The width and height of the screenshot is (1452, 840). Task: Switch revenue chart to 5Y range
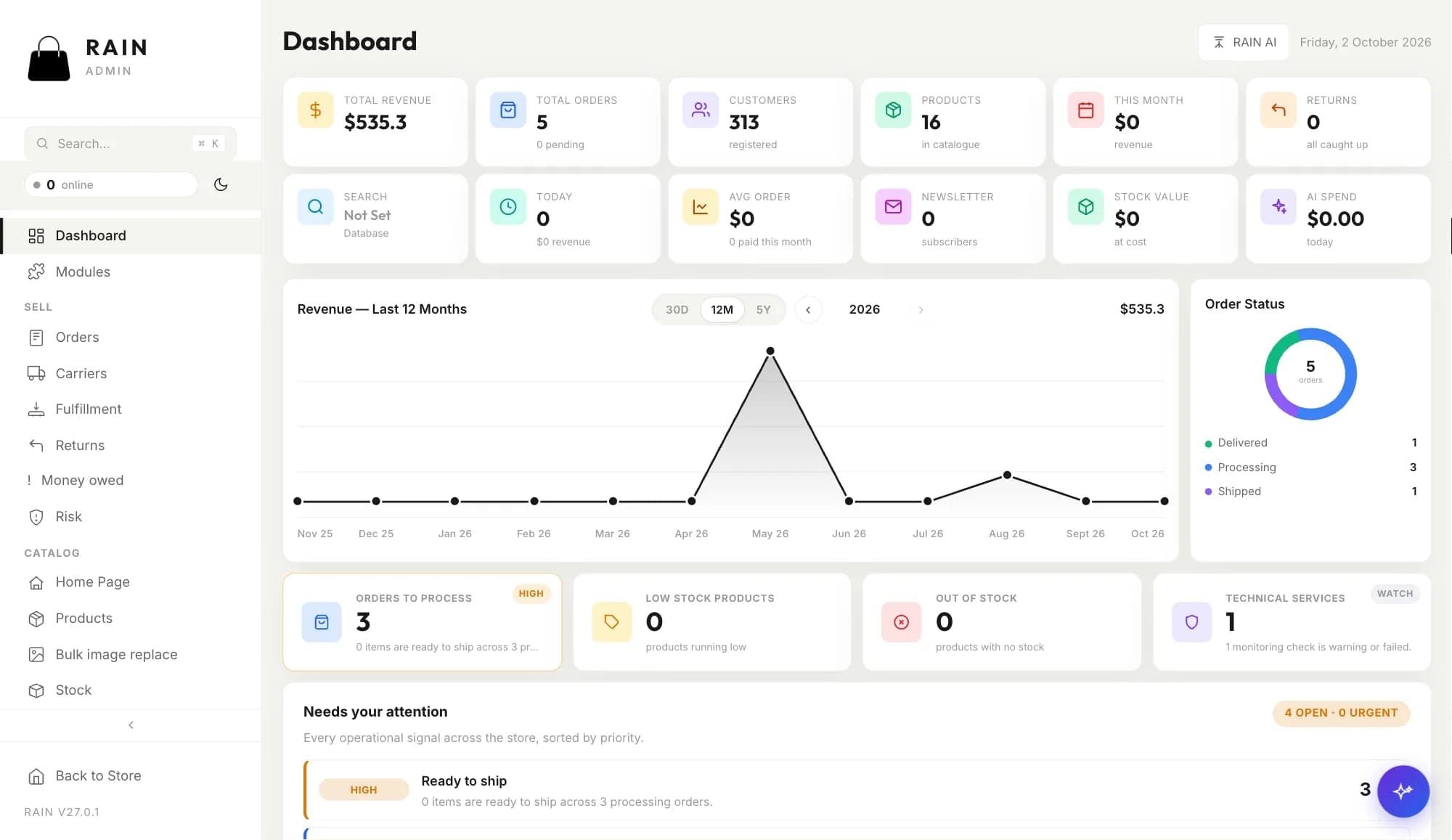click(x=763, y=309)
